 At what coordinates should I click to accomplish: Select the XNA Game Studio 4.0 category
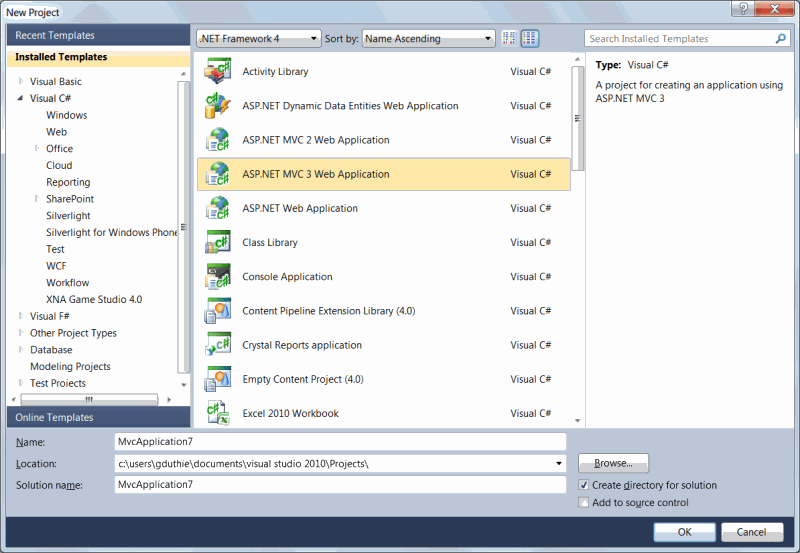(x=94, y=299)
